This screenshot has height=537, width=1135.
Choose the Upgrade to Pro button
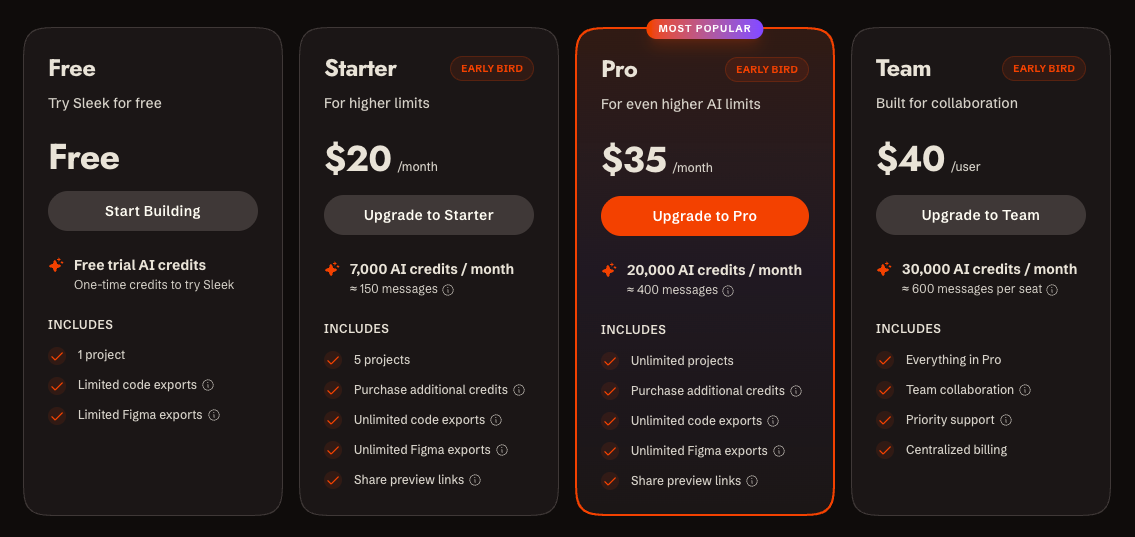point(705,216)
